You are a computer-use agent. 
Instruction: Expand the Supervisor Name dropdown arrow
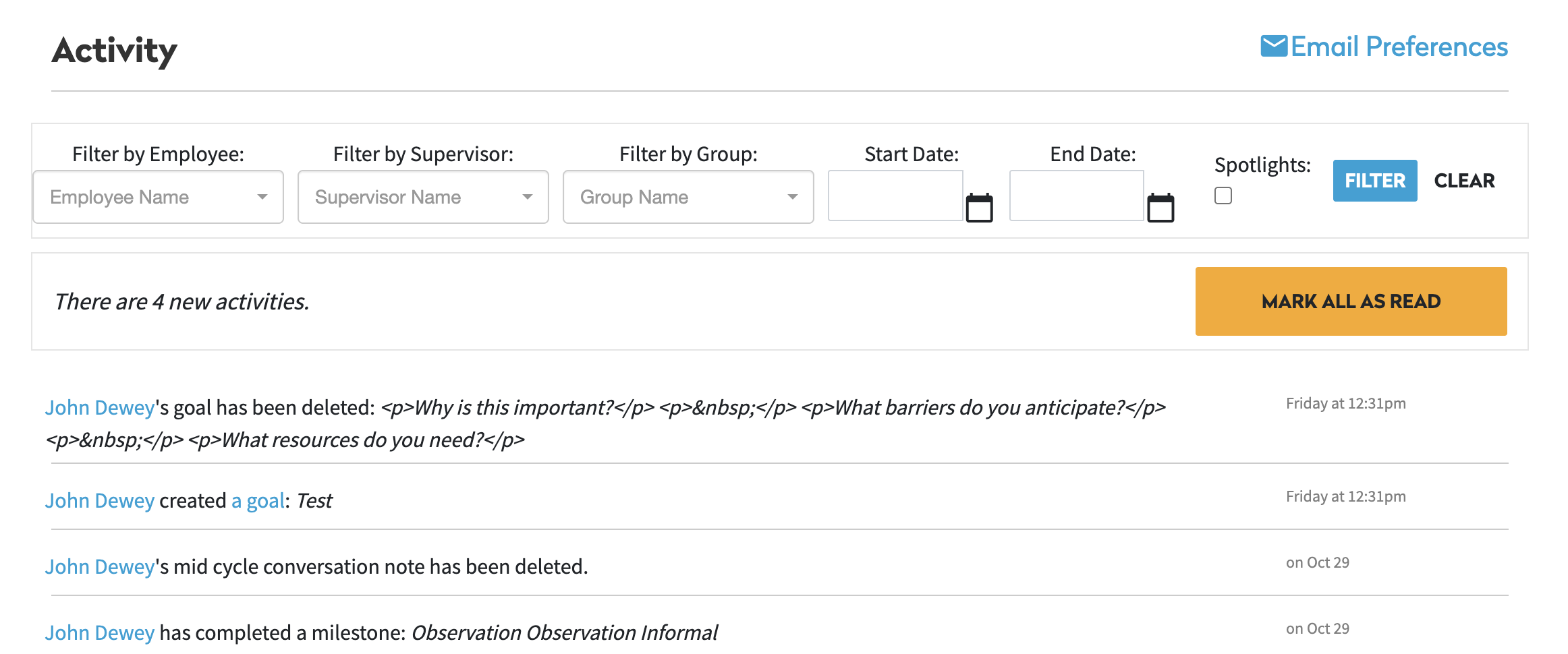[528, 197]
